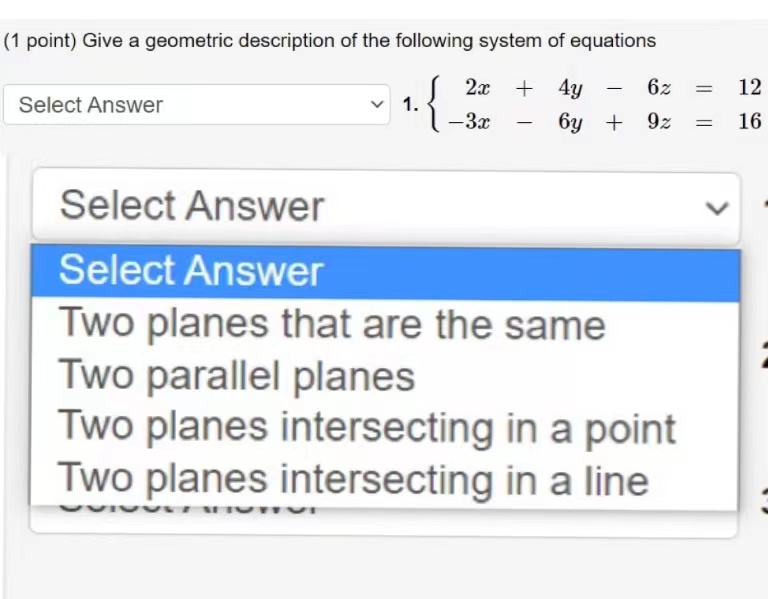
Task: Open the small Select Answer dropdown beside equation 1
Action: tap(196, 104)
